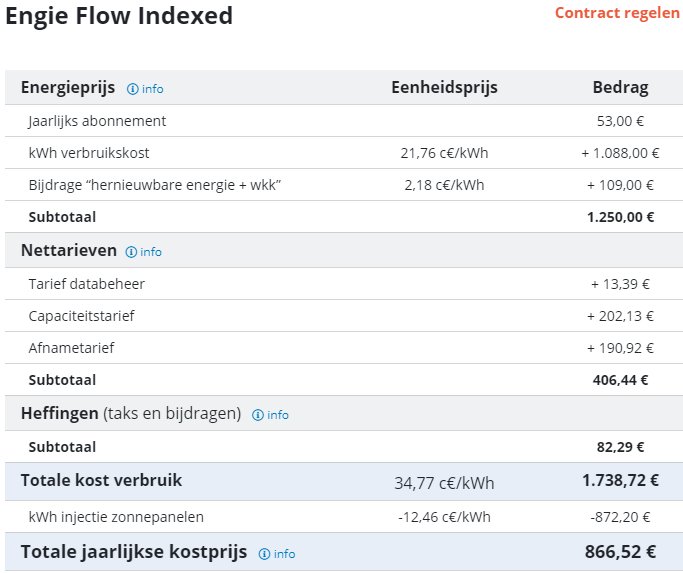Select the Afnametarief label
683x573 pixels.
(x=71, y=348)
